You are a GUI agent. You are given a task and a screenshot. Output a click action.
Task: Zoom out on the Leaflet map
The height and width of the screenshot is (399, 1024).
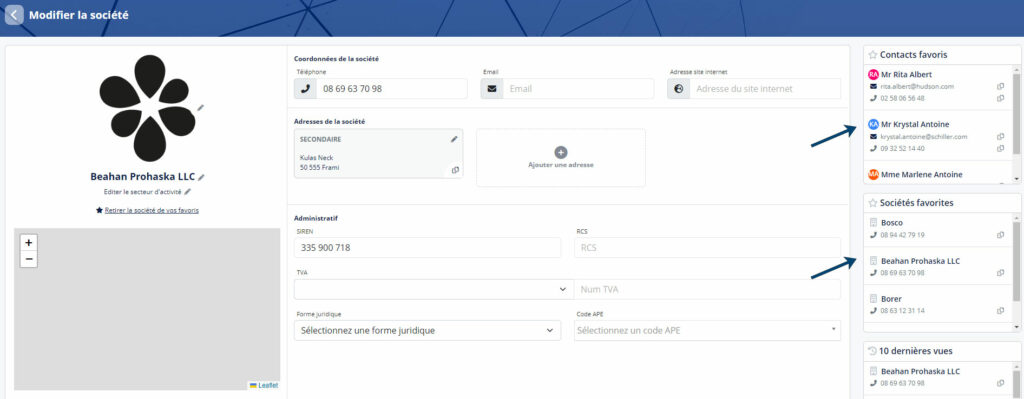(x=28, y=259)
